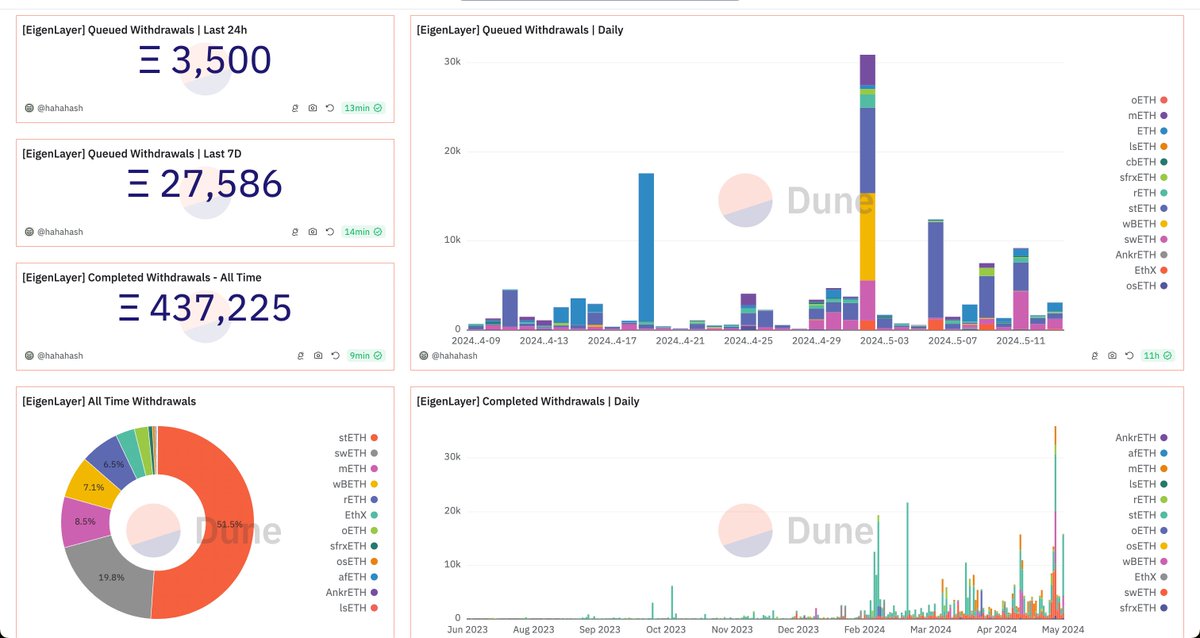Toggle ETH series in Queued Daily legend
The image size is (1200, 638).
1152,131
